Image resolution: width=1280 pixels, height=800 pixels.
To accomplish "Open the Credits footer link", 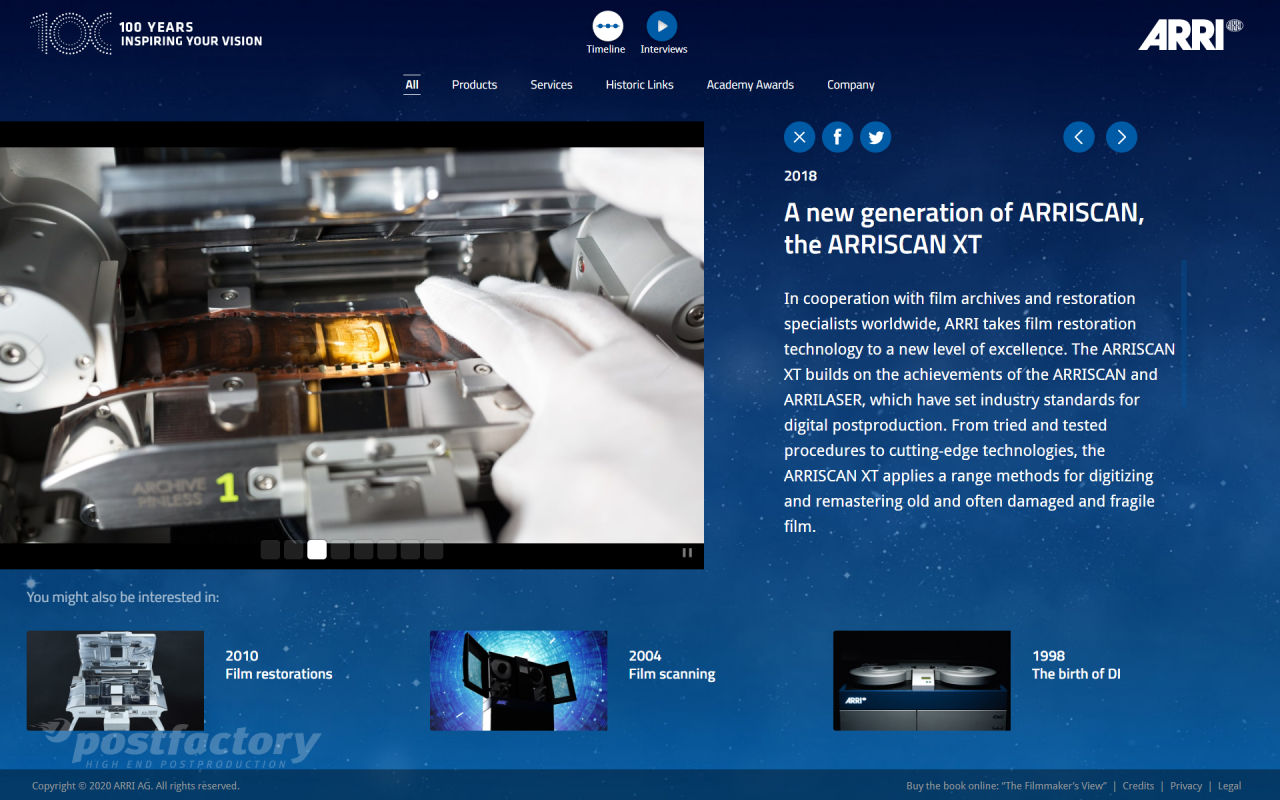I will pyautogui.click(x=1138, y=786).
